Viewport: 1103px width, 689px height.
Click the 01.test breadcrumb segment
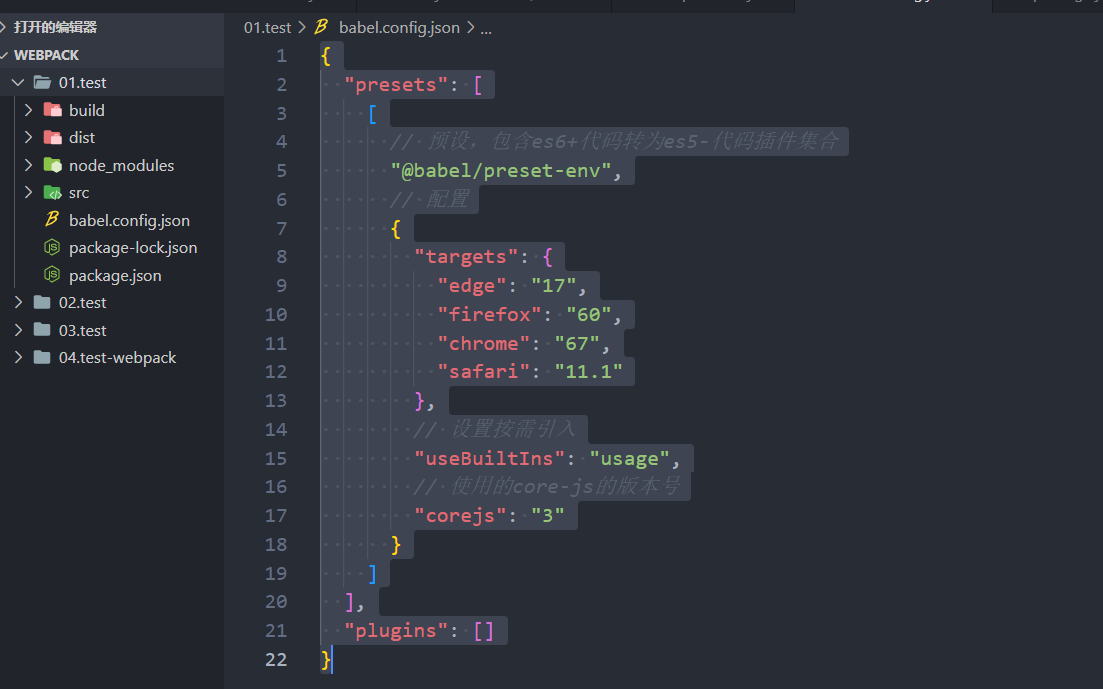(267, 27)
